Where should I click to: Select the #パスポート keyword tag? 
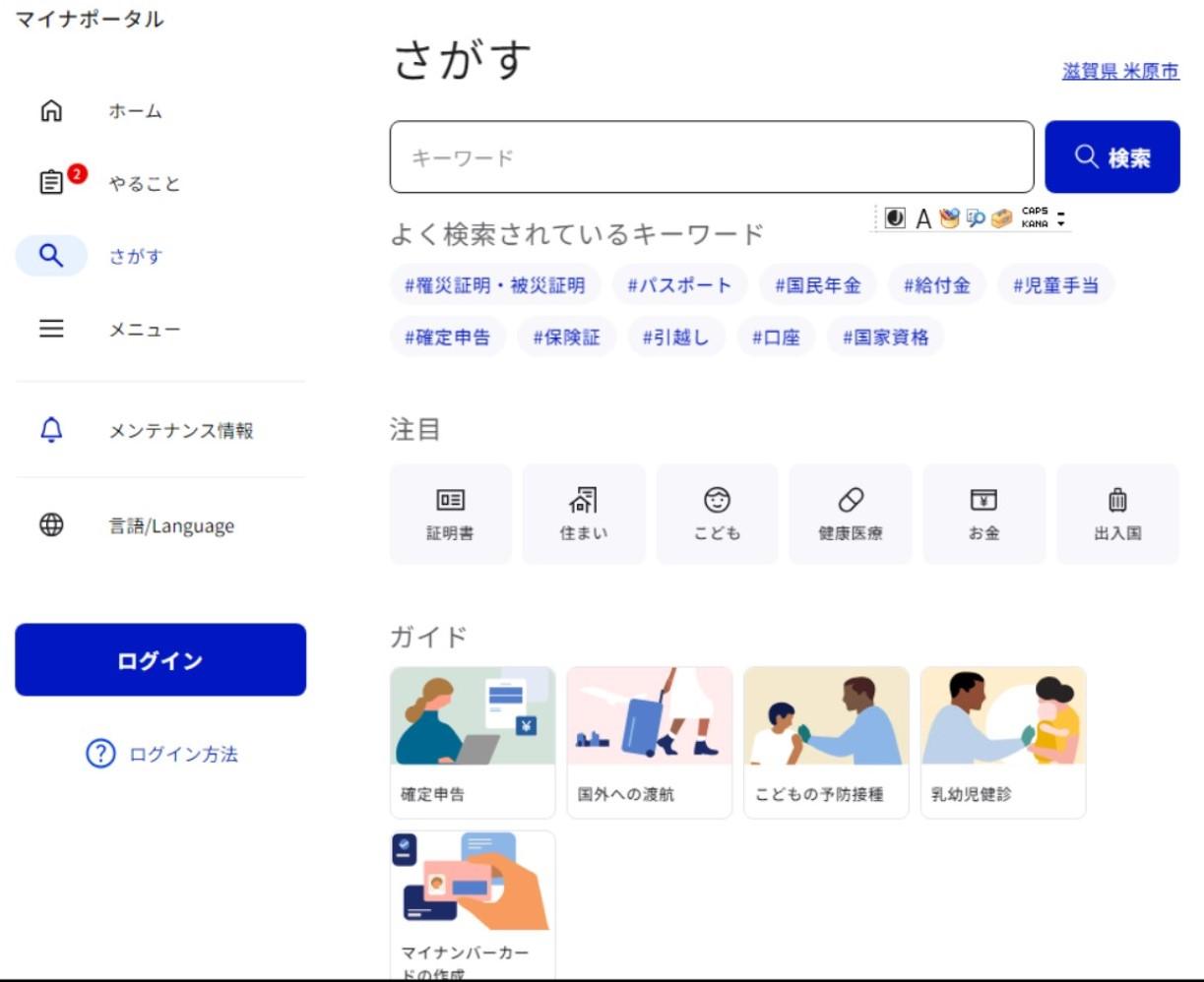679,285
